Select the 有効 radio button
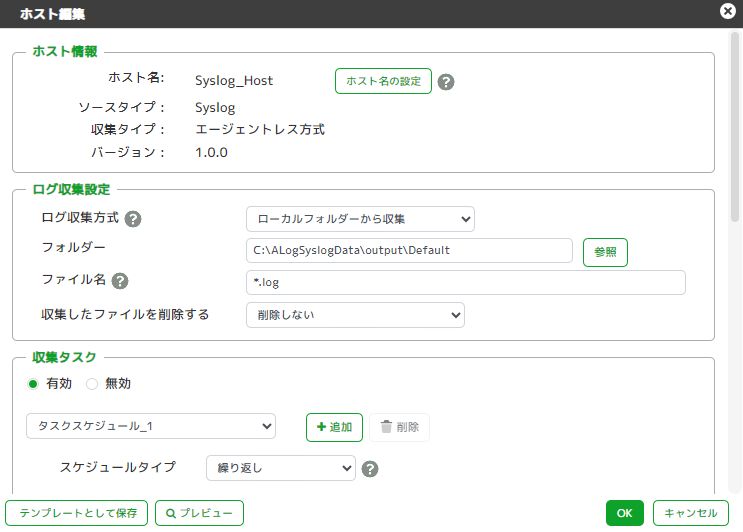 click(33, 384)
